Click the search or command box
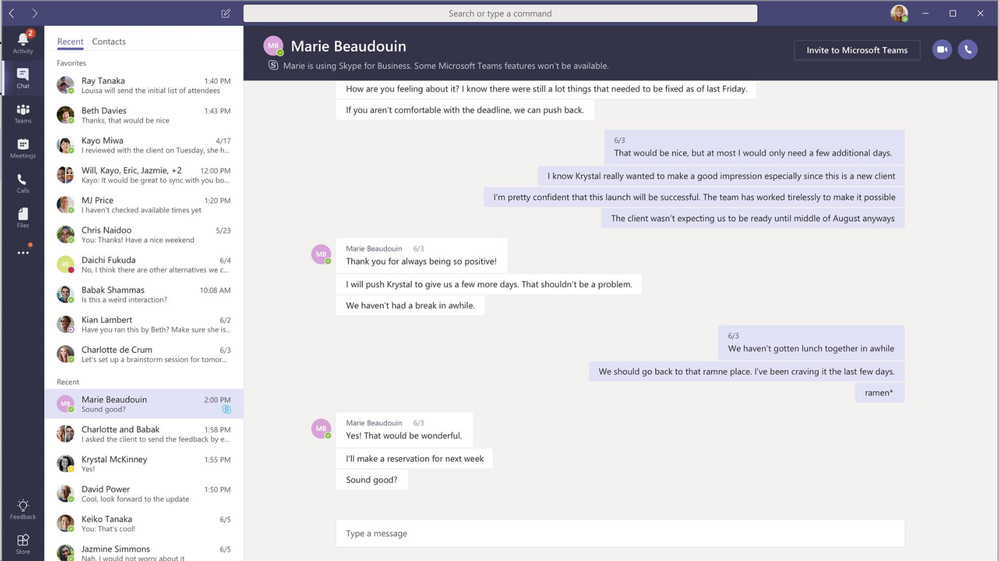The width and height of the screenshot is (999, 561). click(x=500, y=14)
